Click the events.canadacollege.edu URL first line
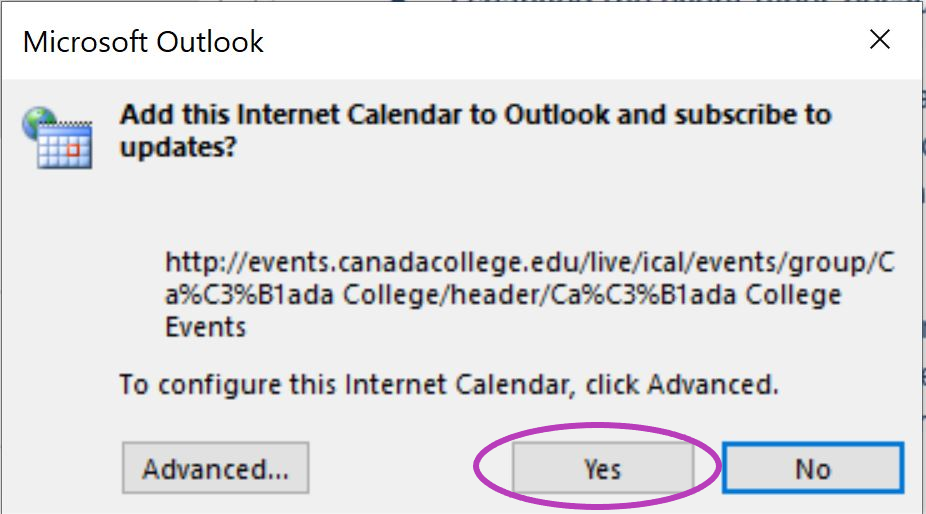The image size is (926, 514). coord(530,262)
